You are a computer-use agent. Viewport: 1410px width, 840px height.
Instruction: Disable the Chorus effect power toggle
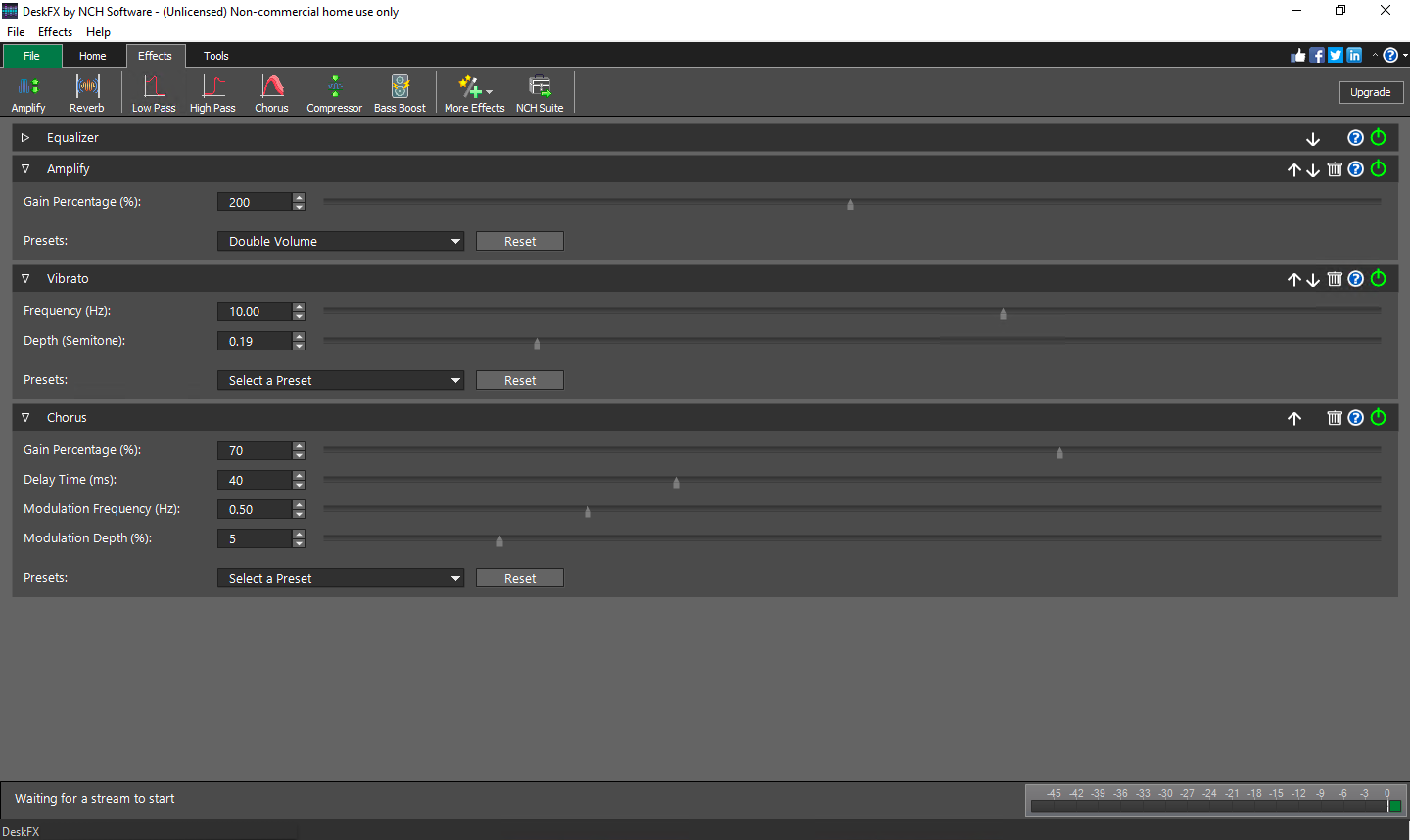1378,417
